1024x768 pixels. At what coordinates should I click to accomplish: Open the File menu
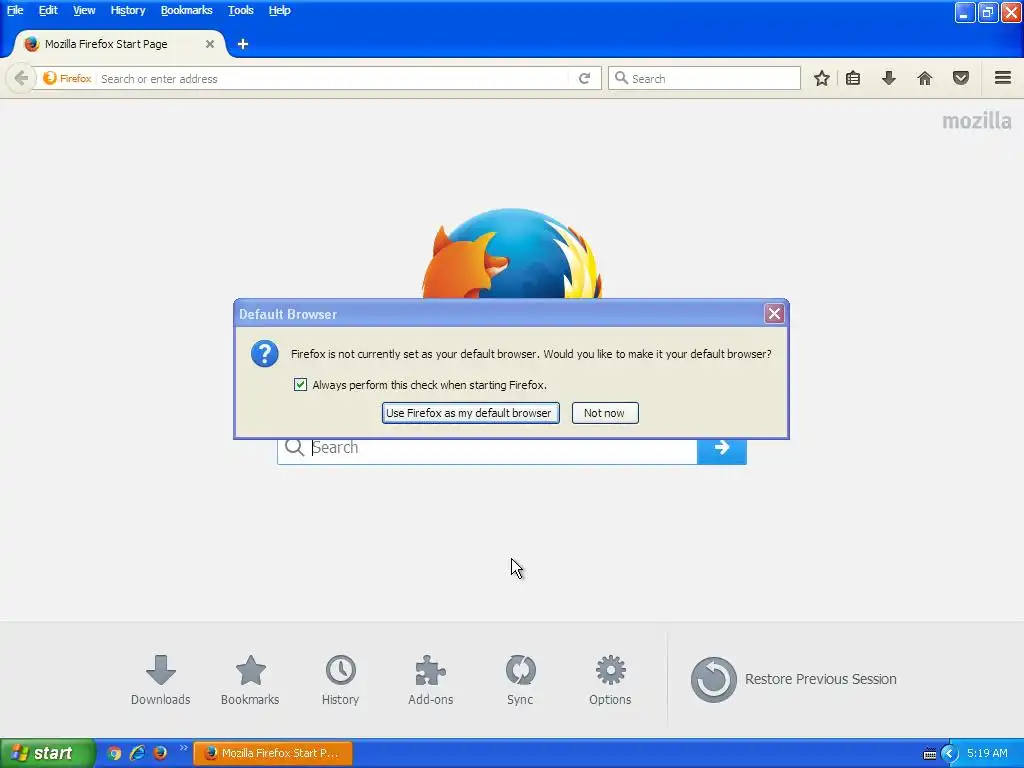click(x=15, y=10)
